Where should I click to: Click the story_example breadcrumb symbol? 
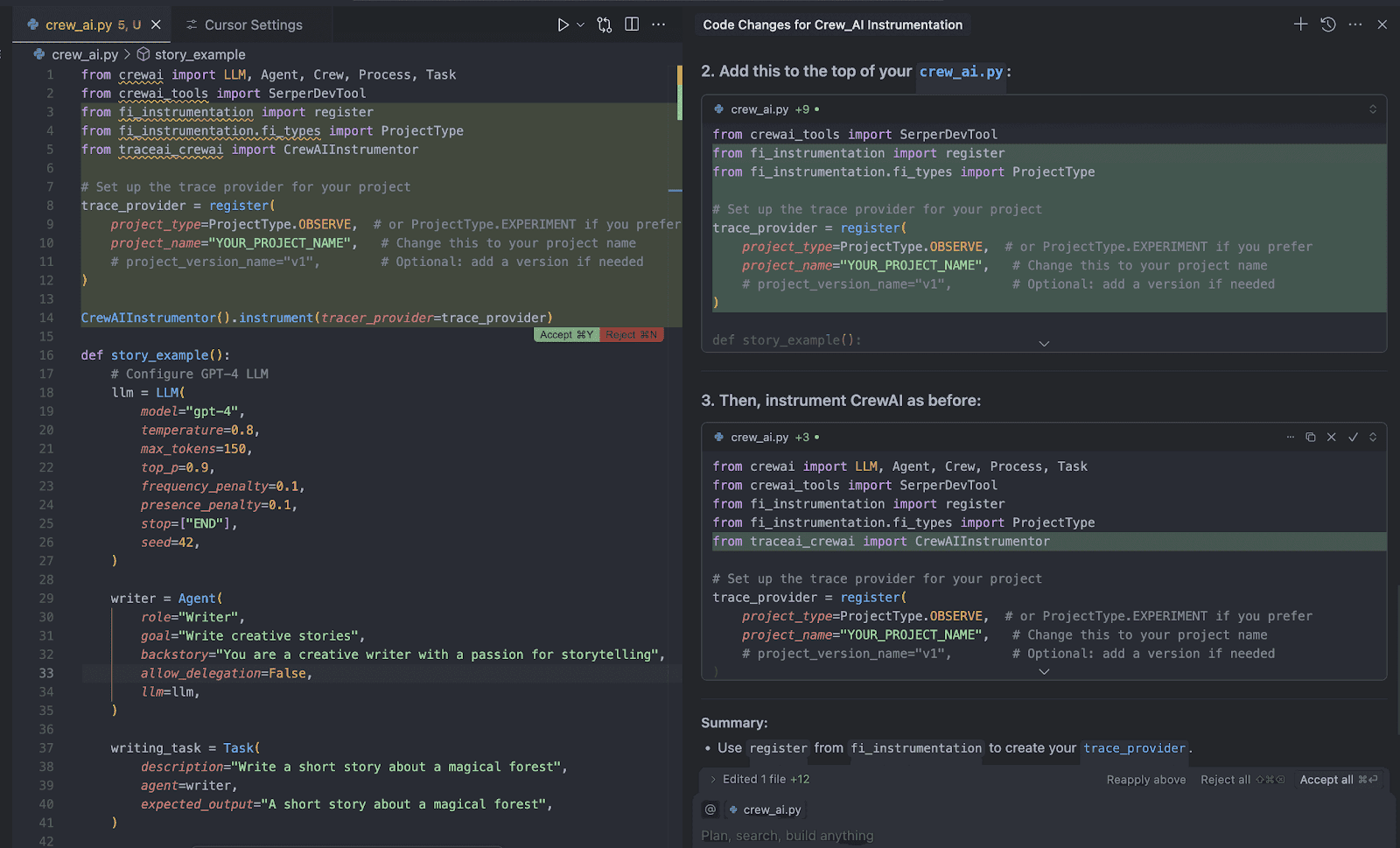pos(199,54)
